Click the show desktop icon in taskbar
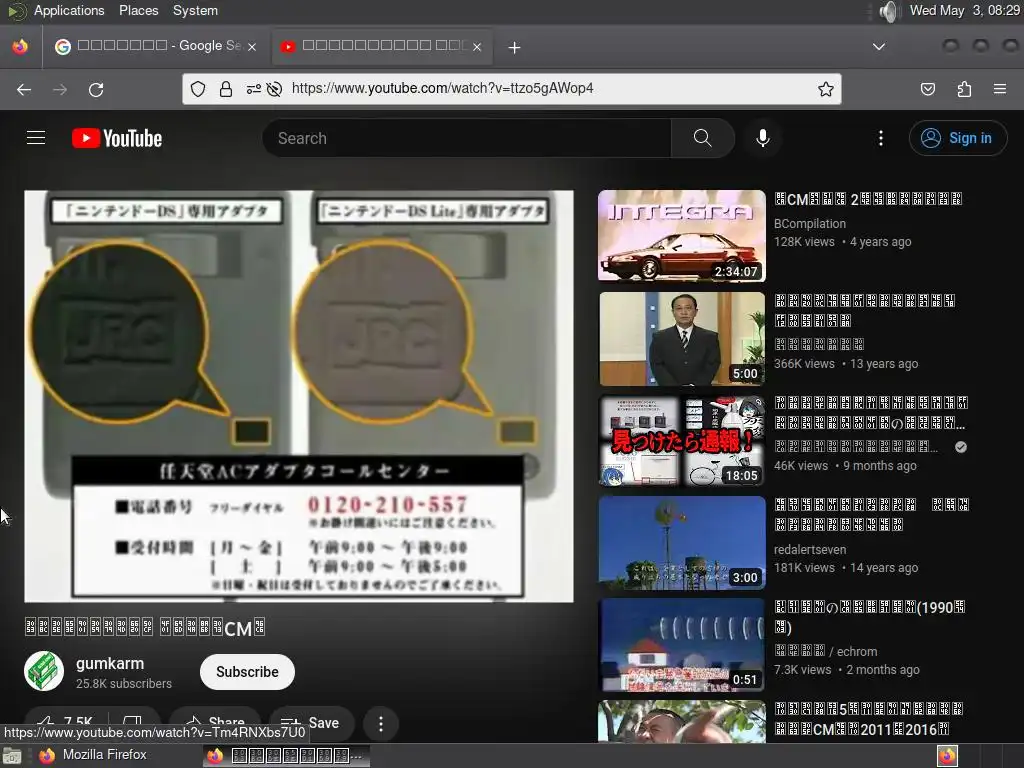 pos(12,756)
